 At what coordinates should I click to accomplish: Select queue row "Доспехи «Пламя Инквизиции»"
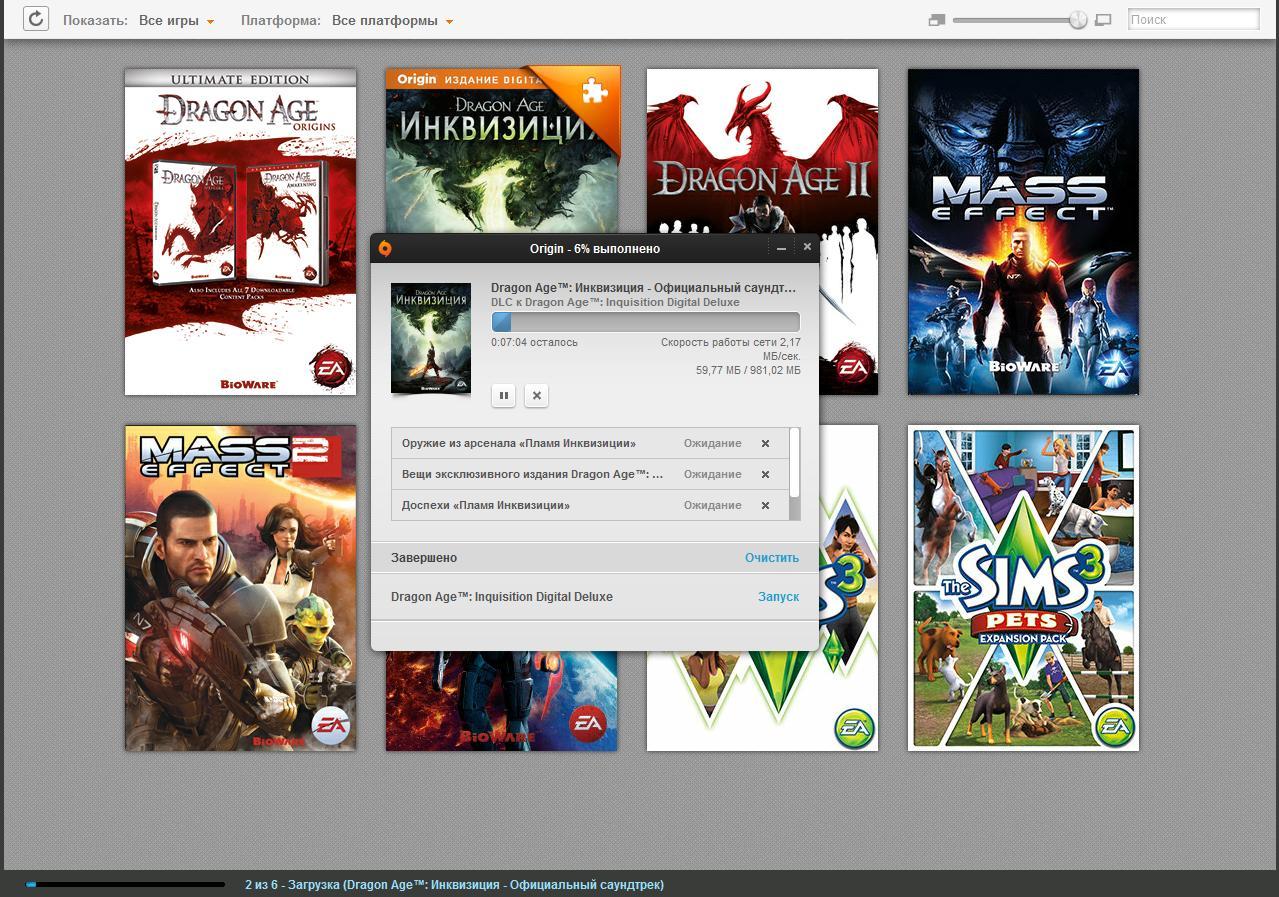click(590, 505)
